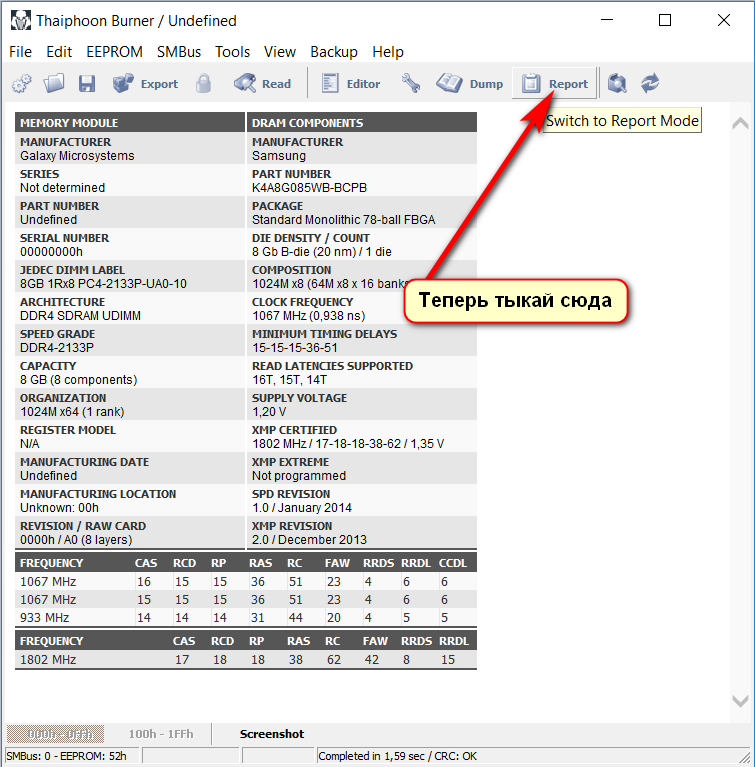The width and height of the screenshot is (755, 767).
Task: Maximize the Thaiphoon Burner window
Action: coord(664,20)
